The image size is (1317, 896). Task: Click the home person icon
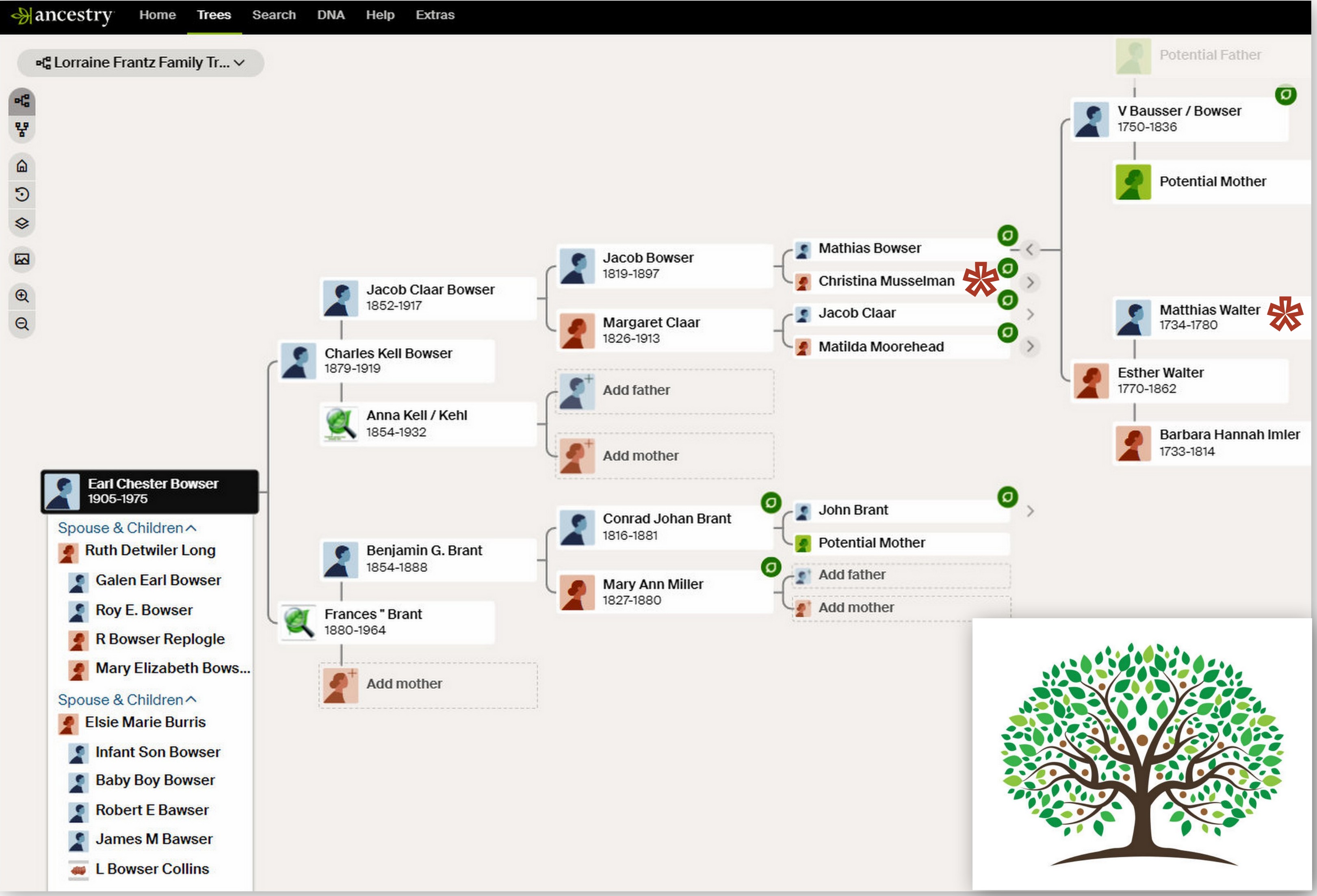pos(22,166)
